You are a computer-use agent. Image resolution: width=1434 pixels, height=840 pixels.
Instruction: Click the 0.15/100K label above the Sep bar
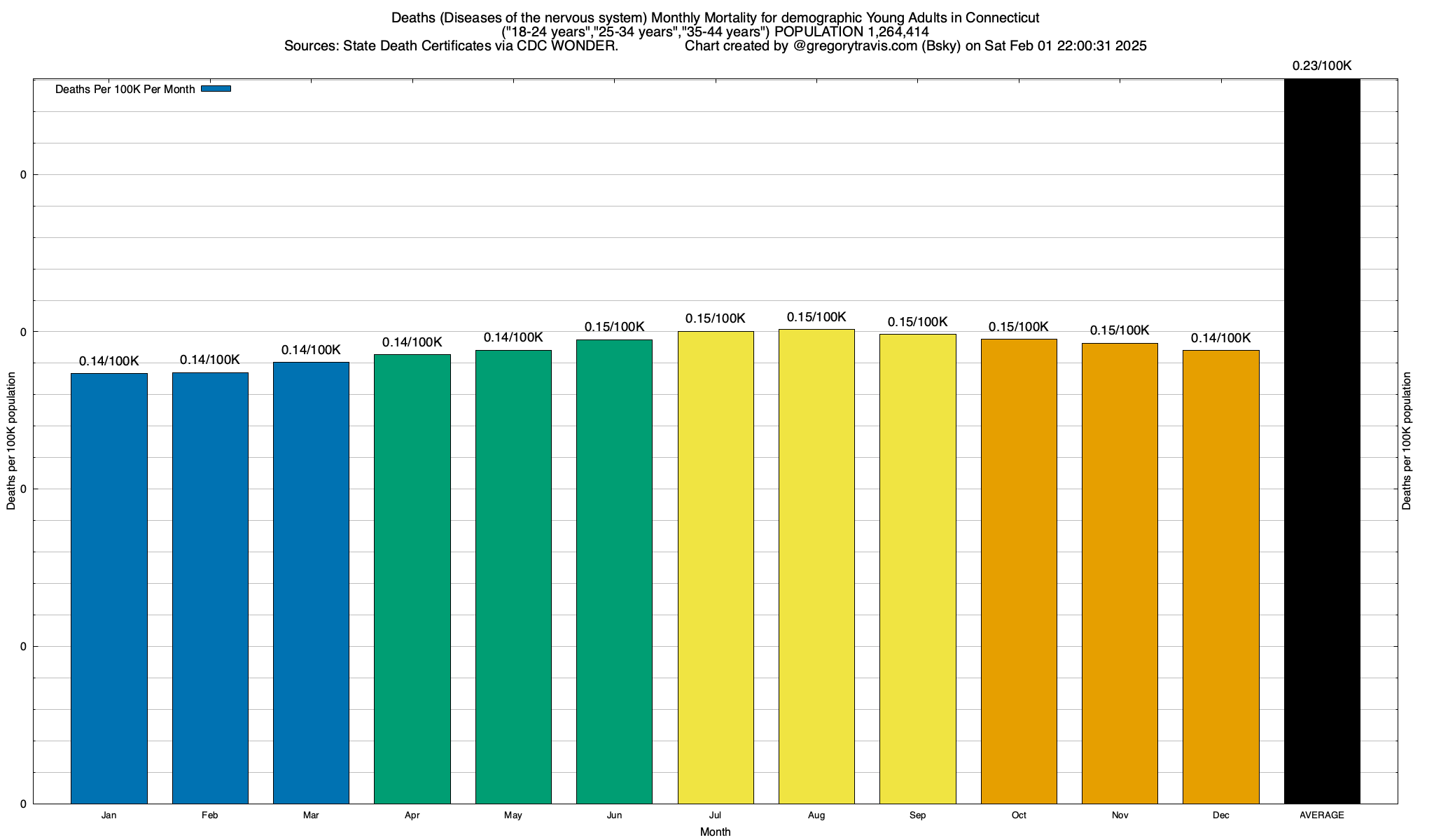pyautogui.click(x=917, y=322)
